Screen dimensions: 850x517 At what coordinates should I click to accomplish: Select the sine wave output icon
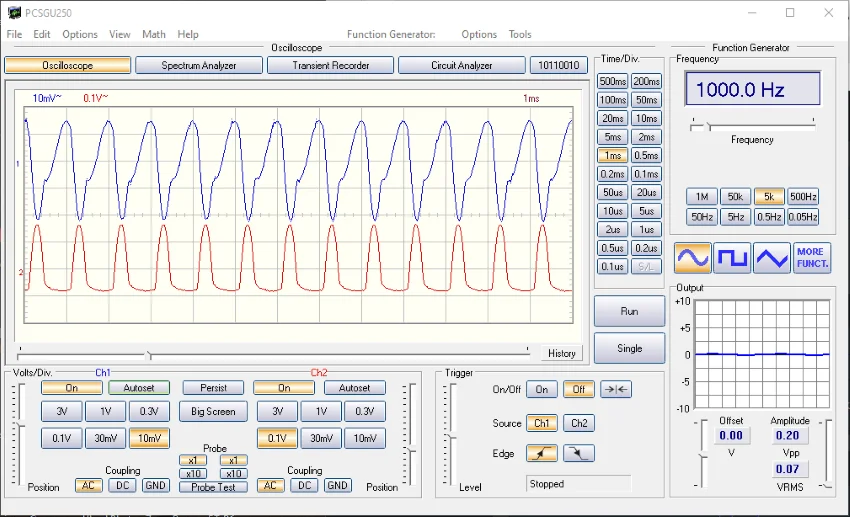[692, 258]
